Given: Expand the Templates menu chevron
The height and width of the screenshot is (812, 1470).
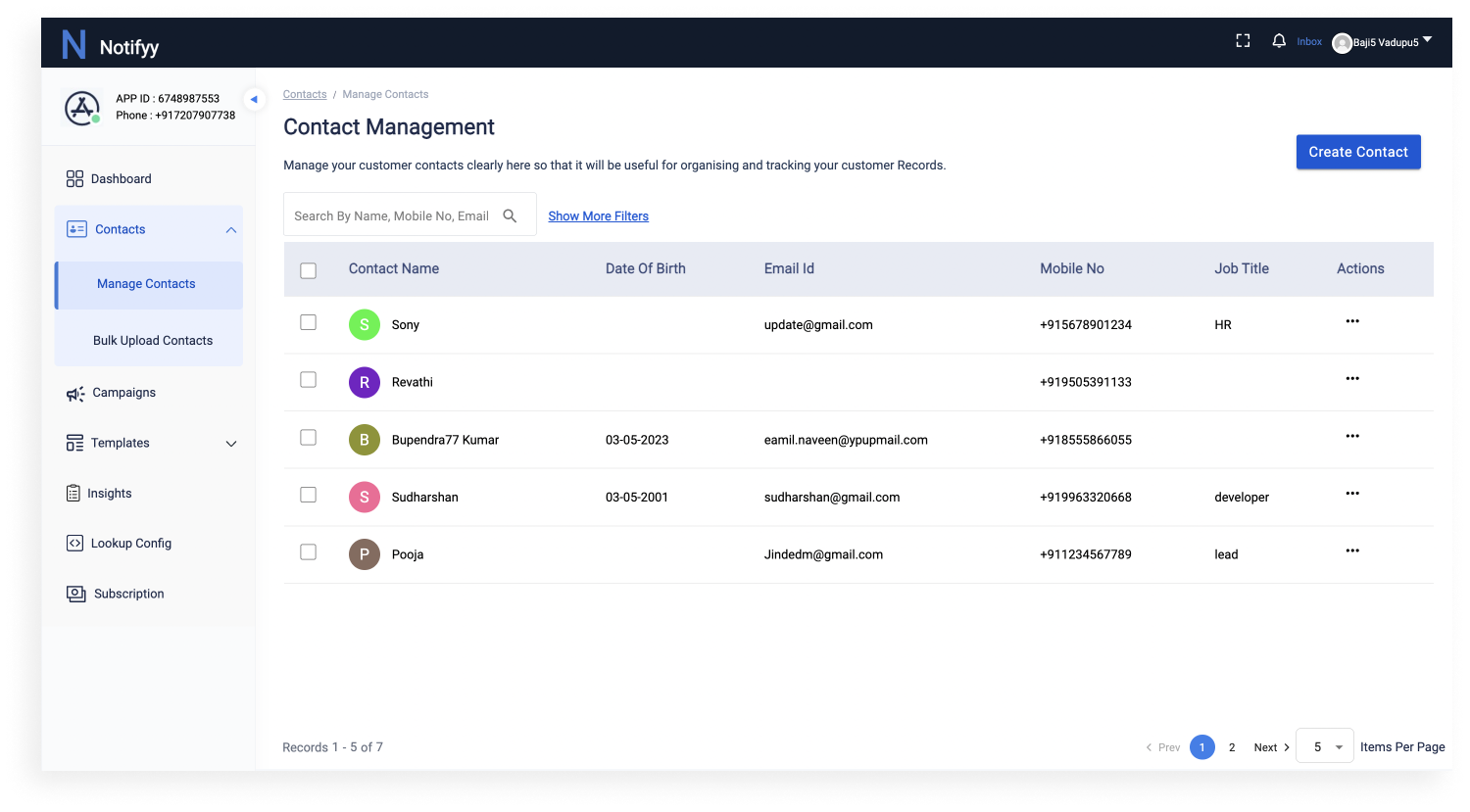Looking at the screenshot, I should pos(231,444).
